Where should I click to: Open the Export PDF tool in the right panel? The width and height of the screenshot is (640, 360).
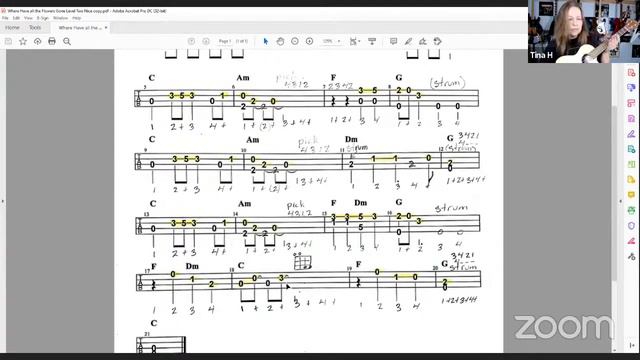click(631, 149)
